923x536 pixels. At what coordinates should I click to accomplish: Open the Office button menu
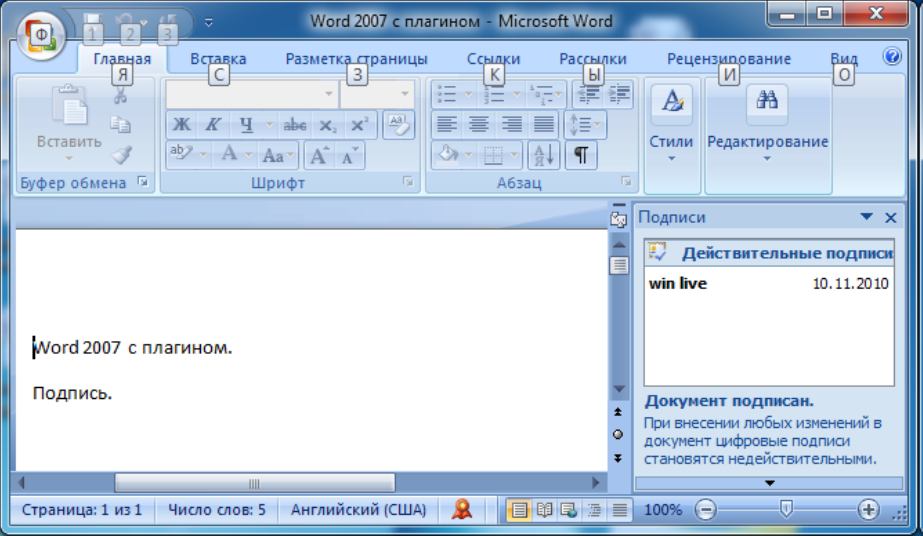point(41,36)
